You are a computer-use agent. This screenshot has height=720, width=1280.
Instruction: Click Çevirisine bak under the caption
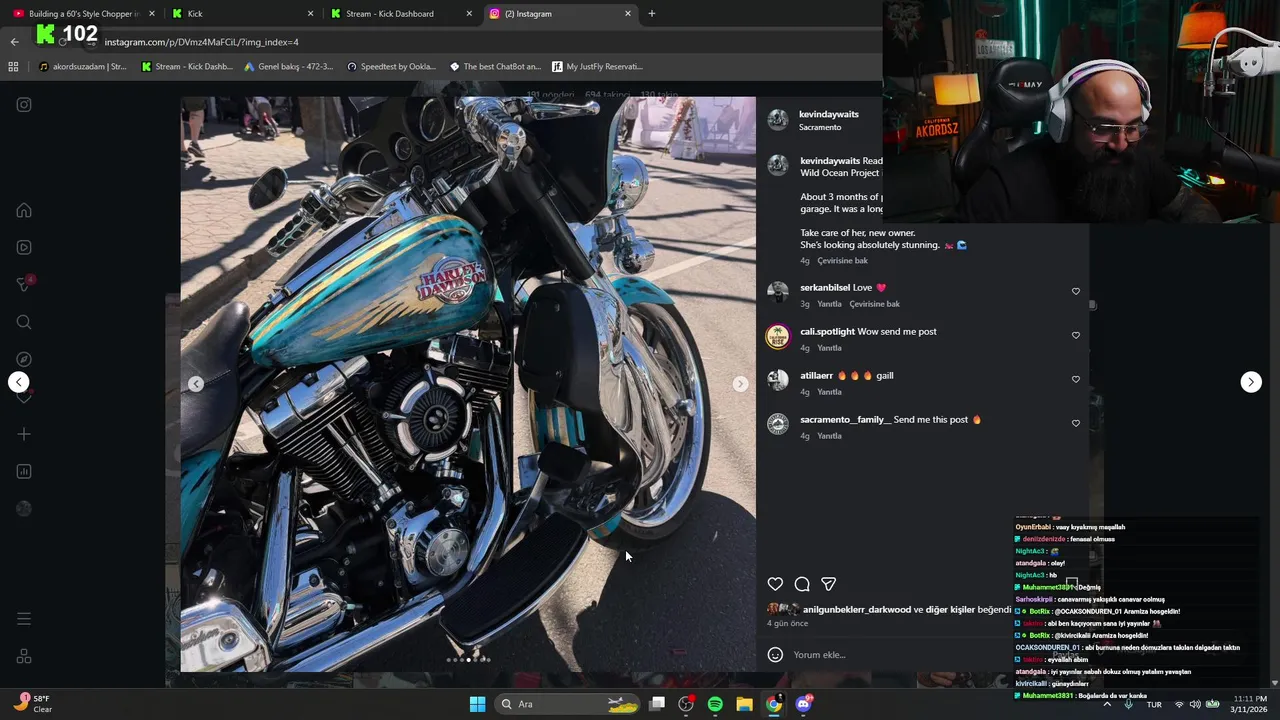pyautogui.click(x=842, y=261)
